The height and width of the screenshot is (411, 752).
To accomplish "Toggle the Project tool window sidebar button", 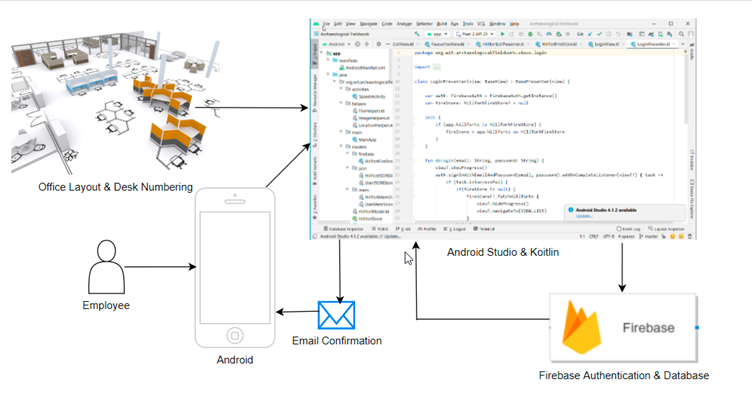I will click(315, 56).
